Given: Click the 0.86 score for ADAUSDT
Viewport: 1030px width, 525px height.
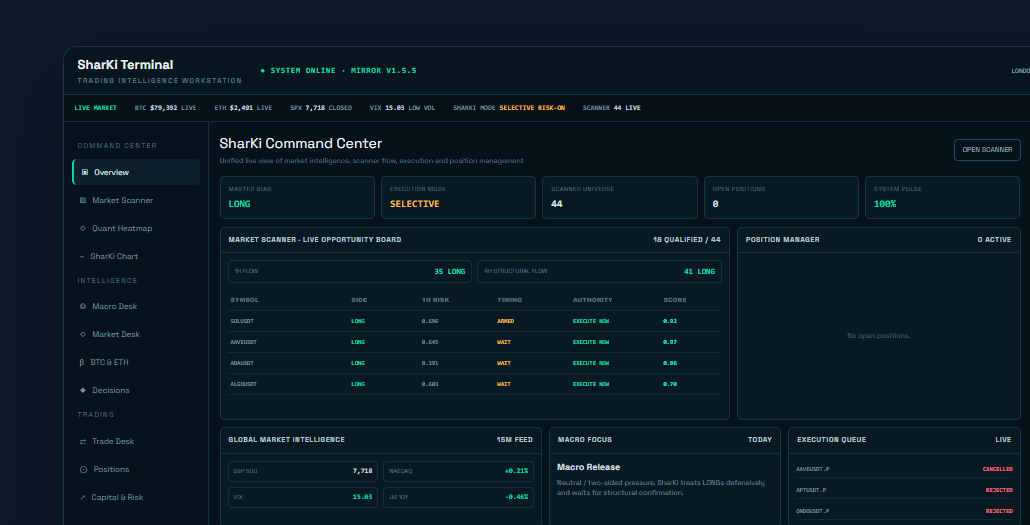Looking at the screenshot, I should click(670, 363).
